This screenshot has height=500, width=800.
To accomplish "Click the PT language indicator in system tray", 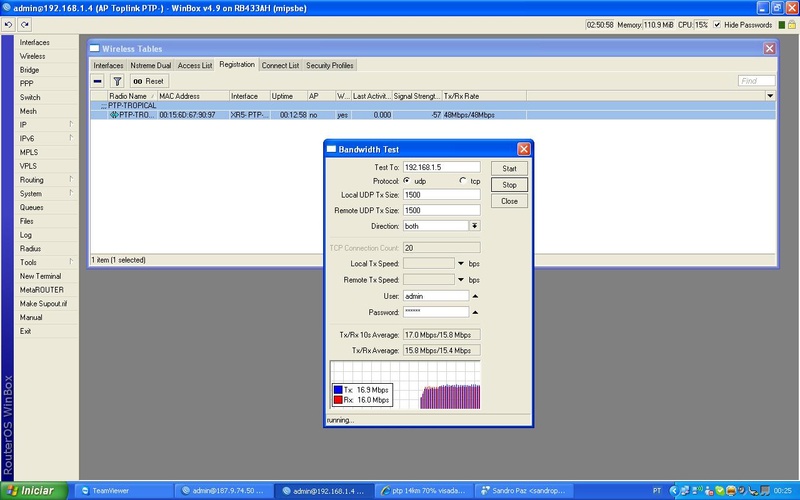I will coord(657,491).
